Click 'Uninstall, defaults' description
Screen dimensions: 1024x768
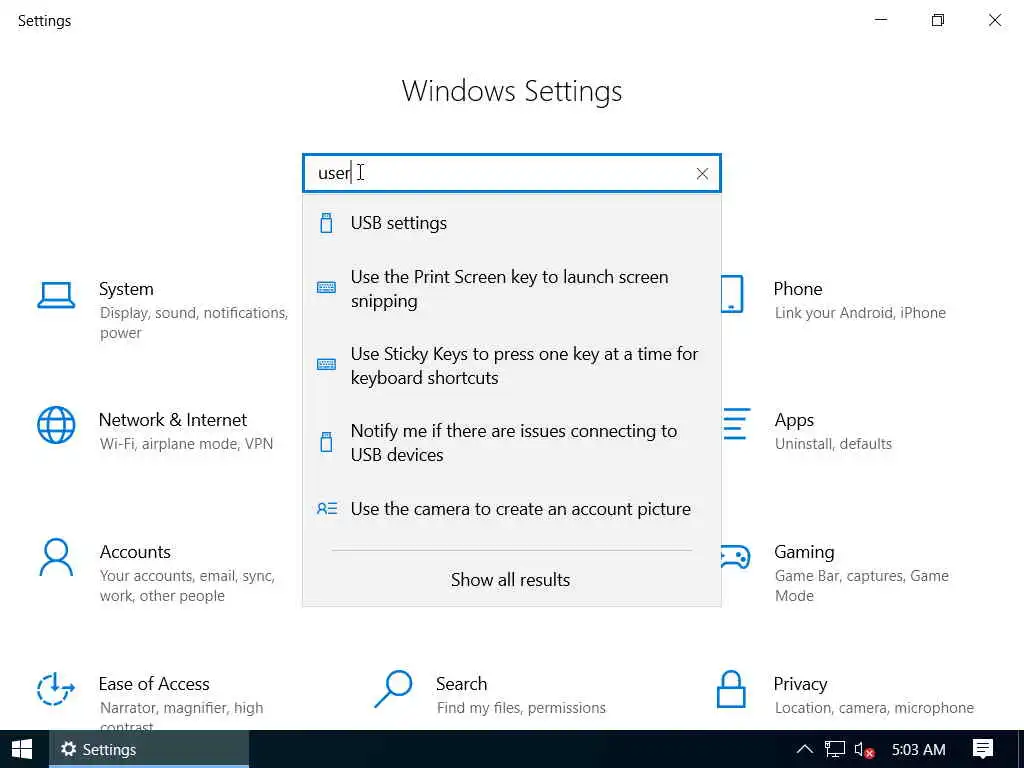[x=833, y=444]
